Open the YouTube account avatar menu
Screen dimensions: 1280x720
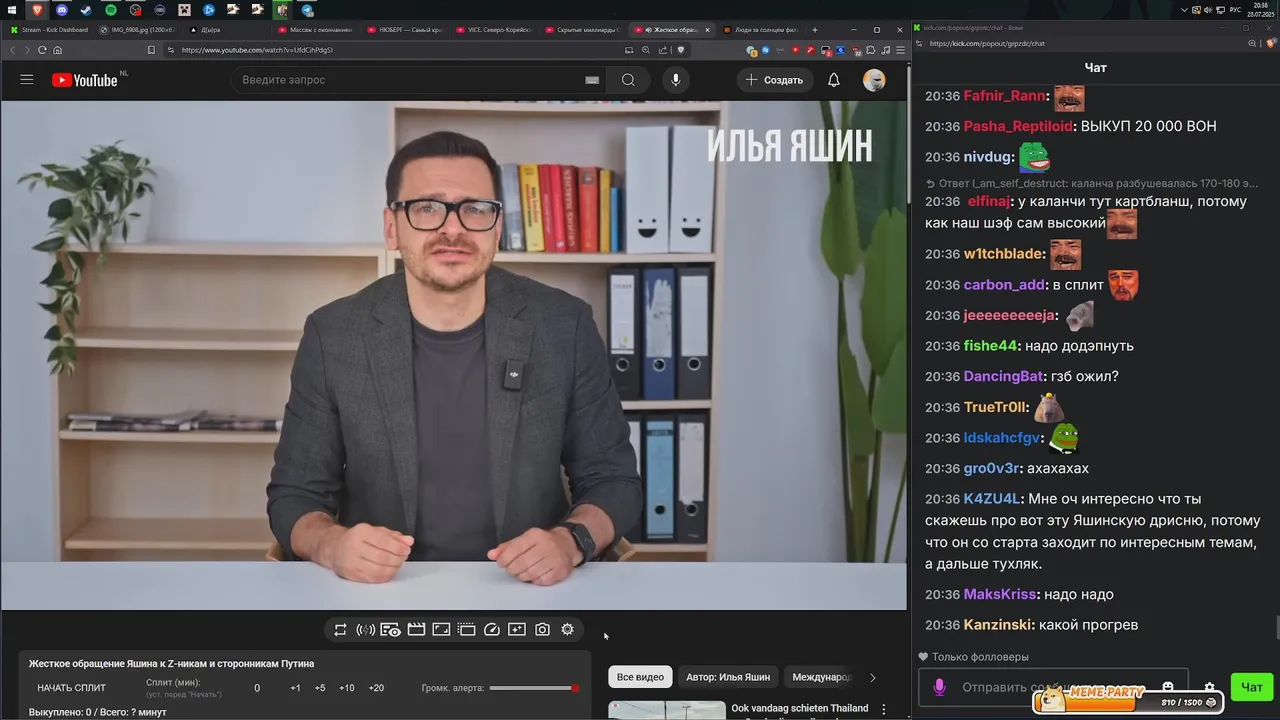coord(874,80)
